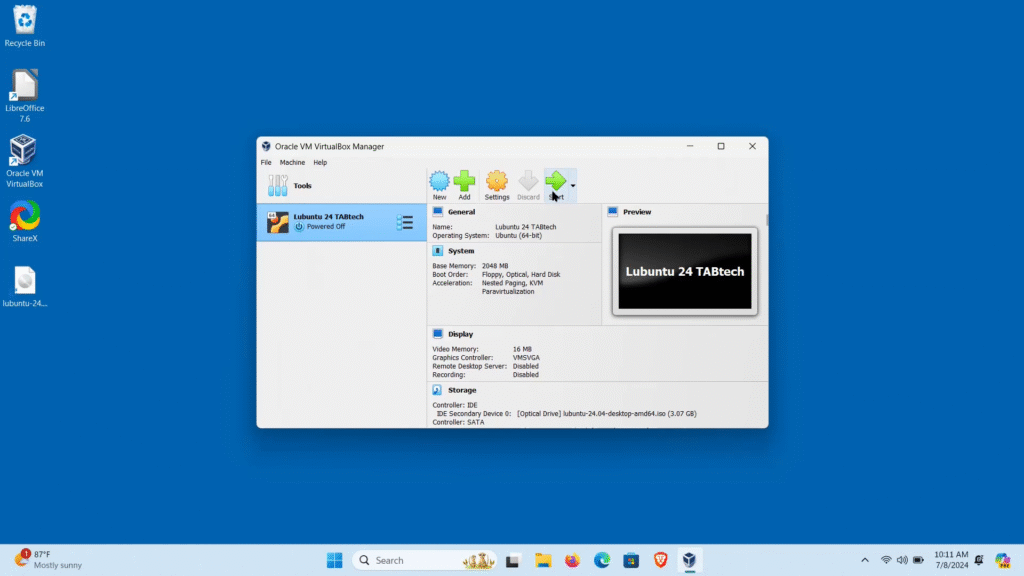
Task: Open the Lubuntu 24 TABtech machine tools menu
Action: pyautogui.click(x=405, y=222)
